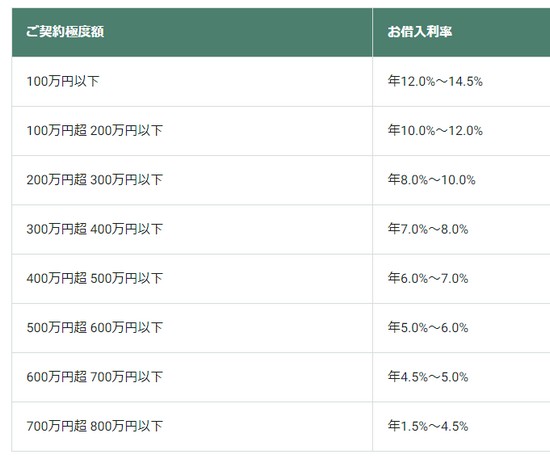
Task: Click the 400万円超 500万円以下 label
Action: coord(95,279)
